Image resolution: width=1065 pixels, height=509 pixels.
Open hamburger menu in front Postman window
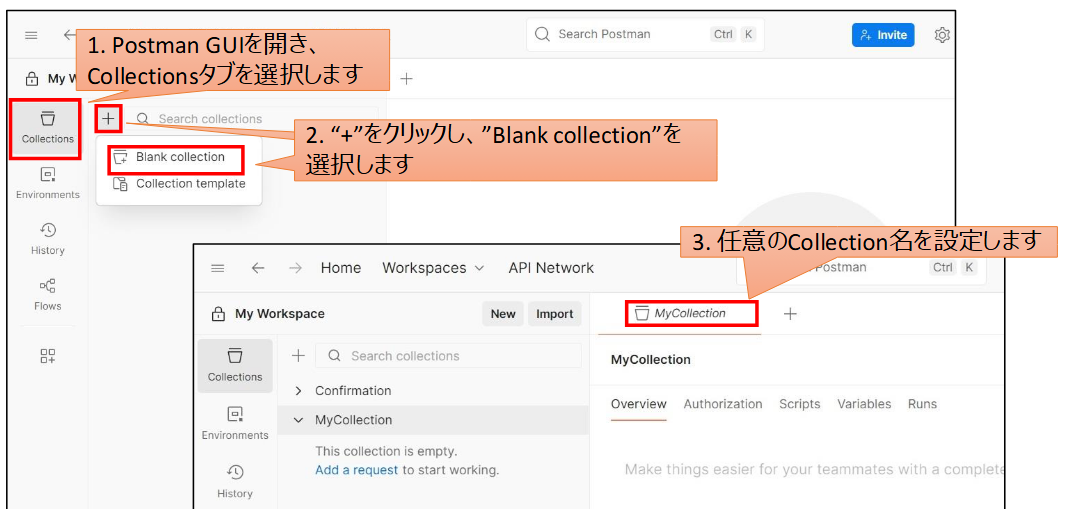[x=217, y=268]
